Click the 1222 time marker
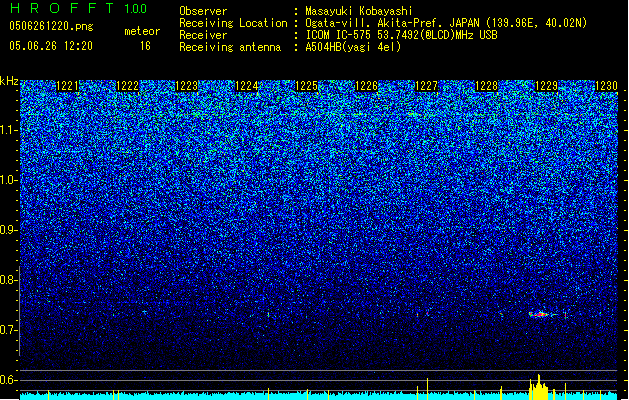This screenshot has height=400, width=629. coord(127,86)
